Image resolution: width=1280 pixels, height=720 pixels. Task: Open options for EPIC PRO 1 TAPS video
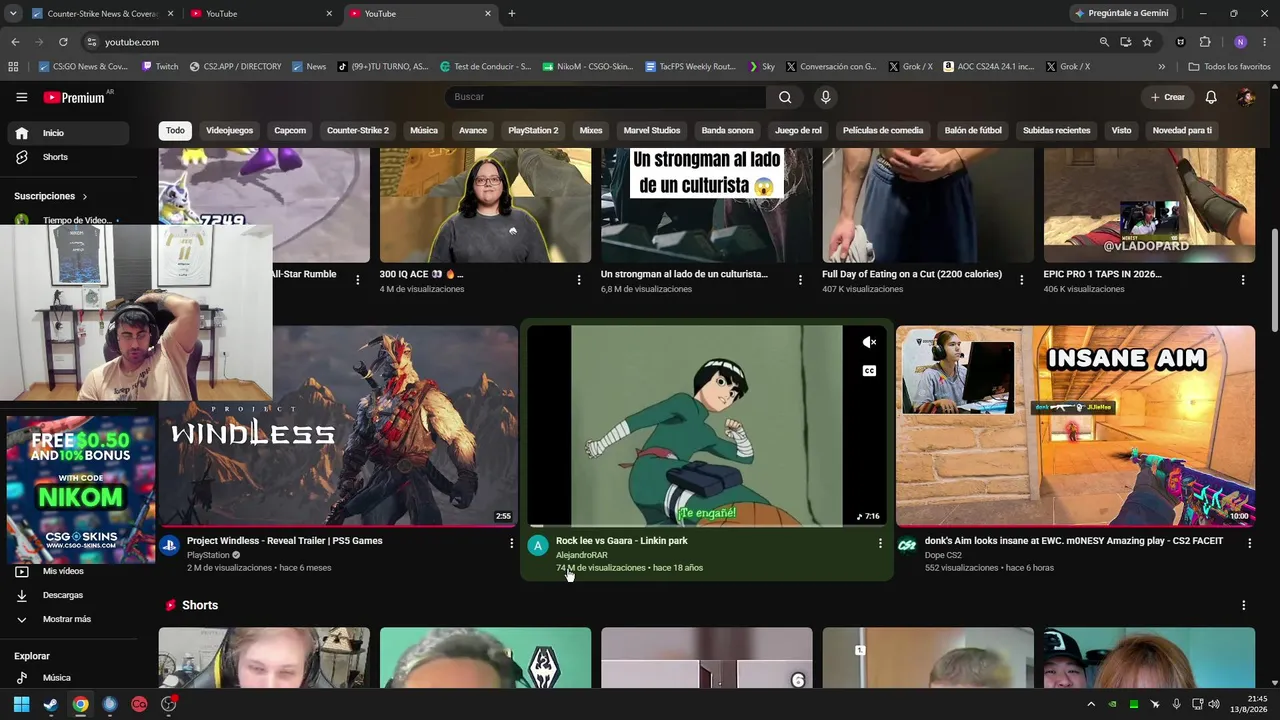click(x=1243, y=280)
